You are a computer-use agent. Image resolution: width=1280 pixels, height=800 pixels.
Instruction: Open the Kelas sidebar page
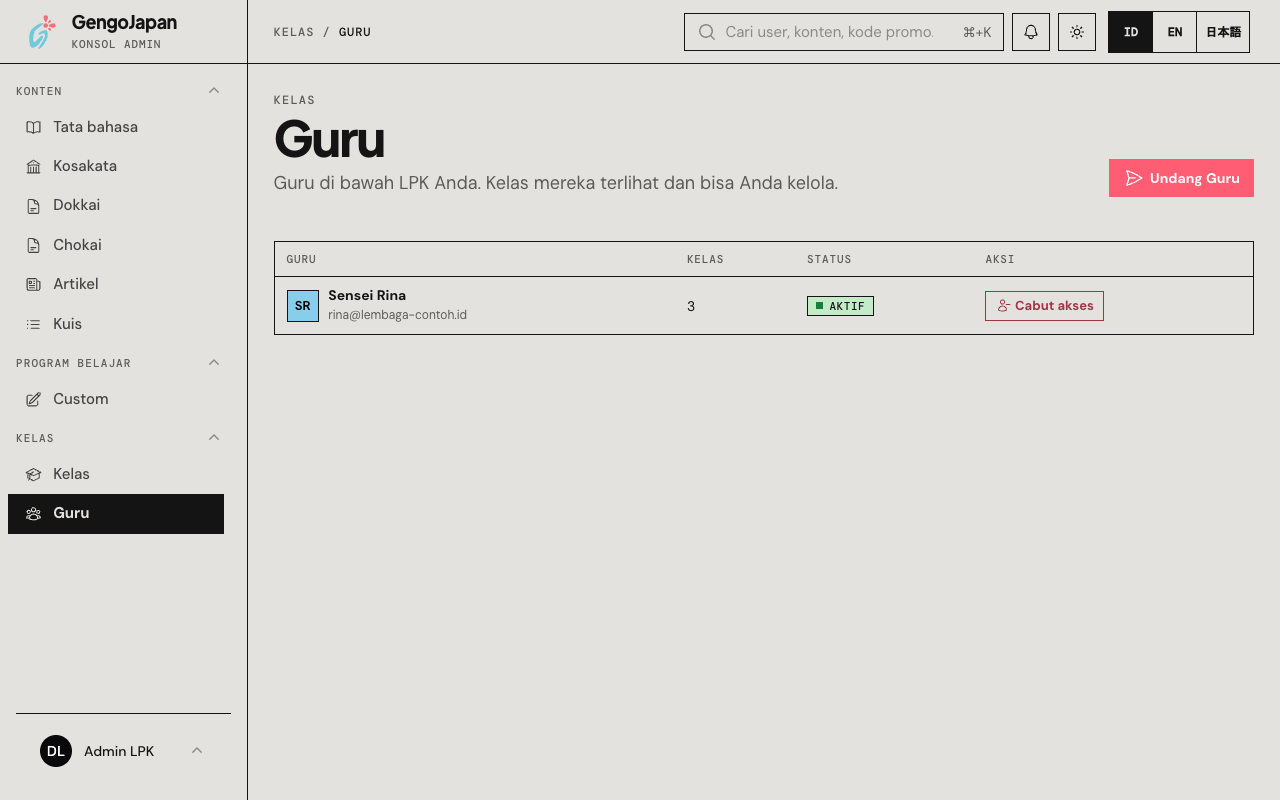tap(116, 474)
